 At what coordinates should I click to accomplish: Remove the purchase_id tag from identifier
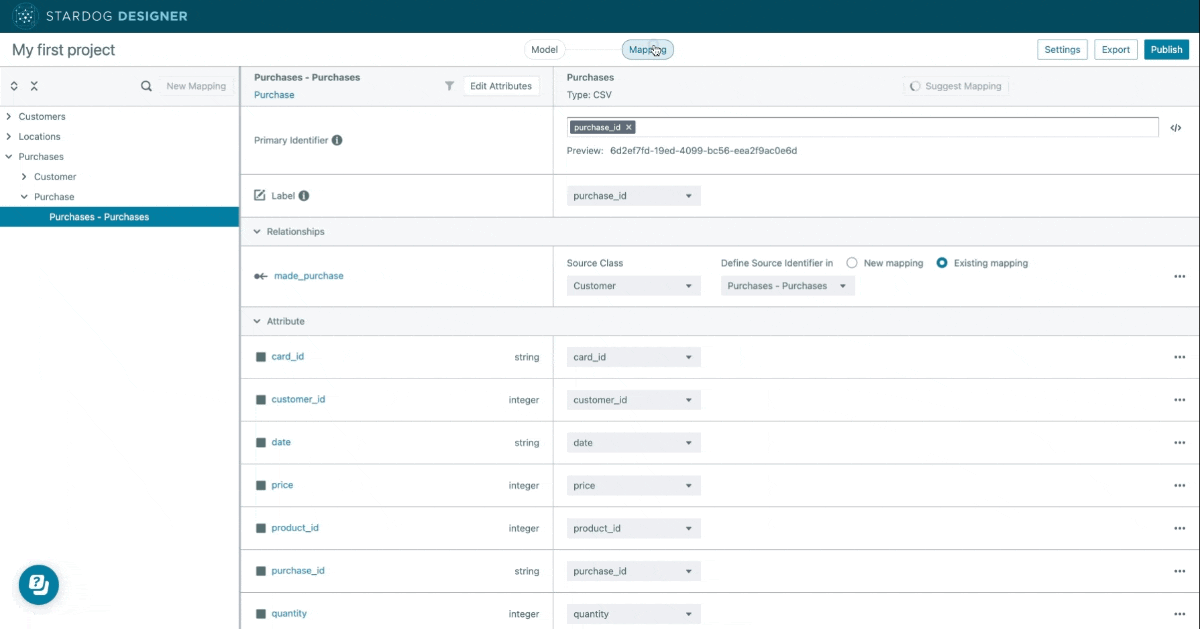coord(629,127)
